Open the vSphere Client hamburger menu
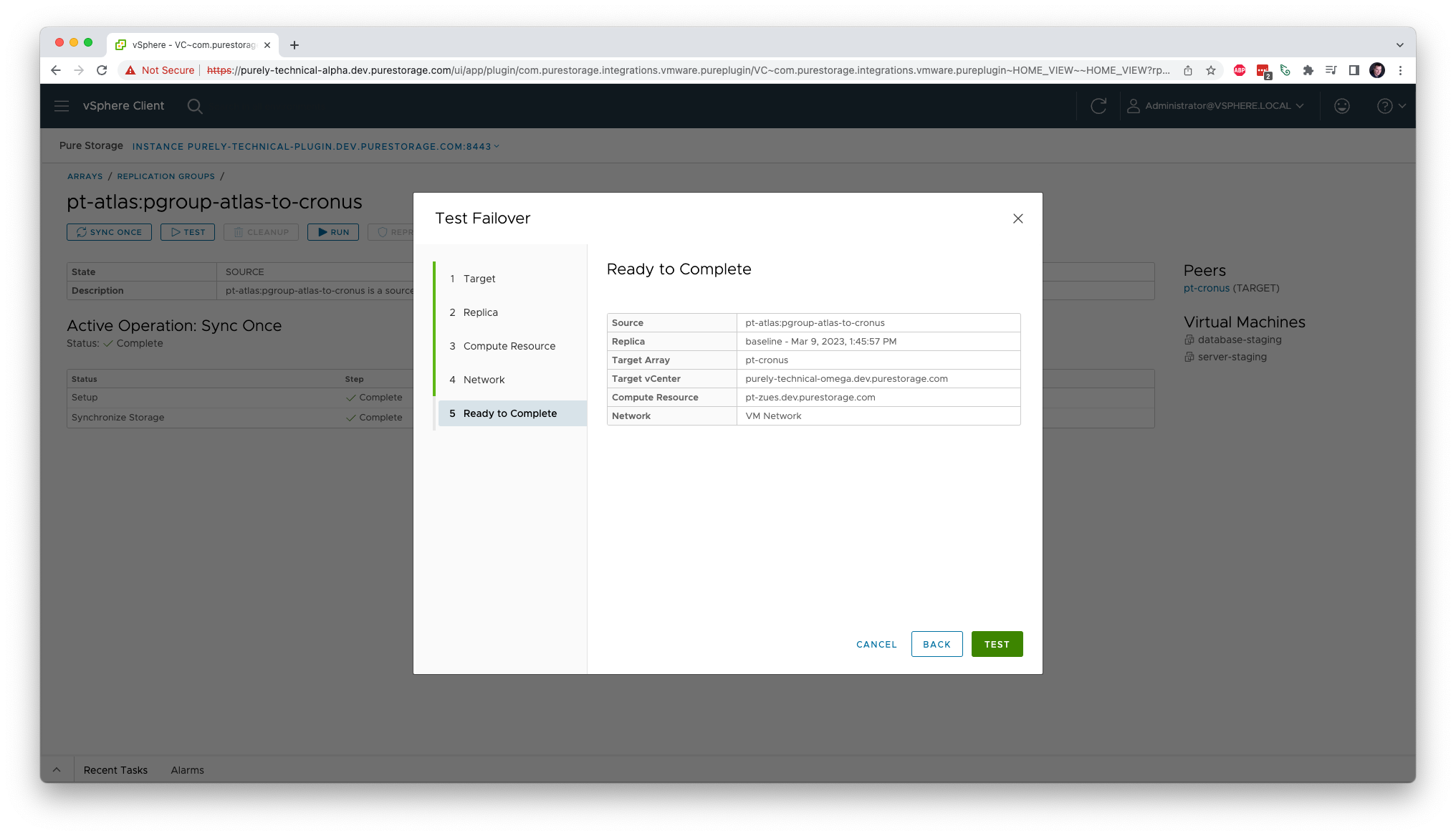 click(x=62, y=106)
